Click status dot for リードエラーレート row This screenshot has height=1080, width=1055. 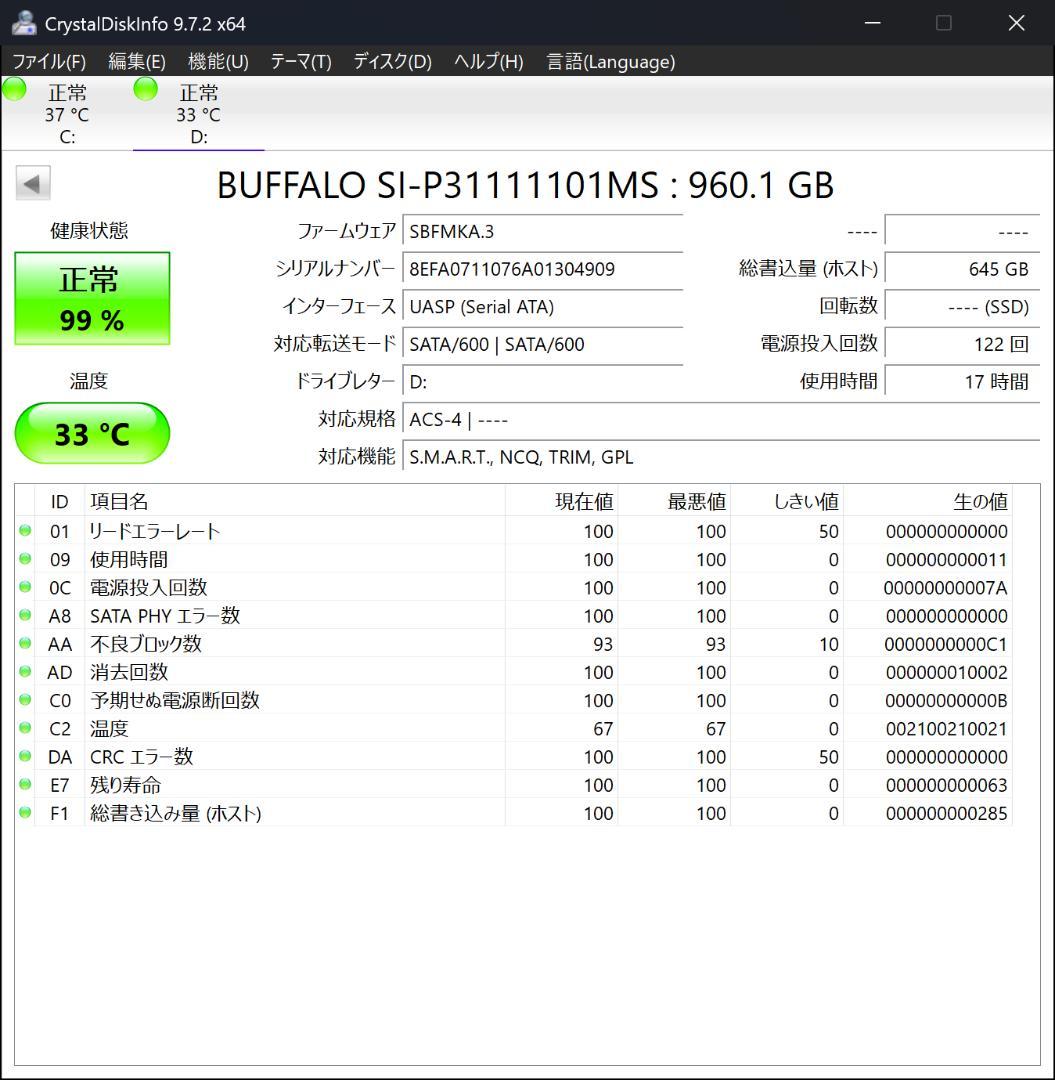(25, 530)
